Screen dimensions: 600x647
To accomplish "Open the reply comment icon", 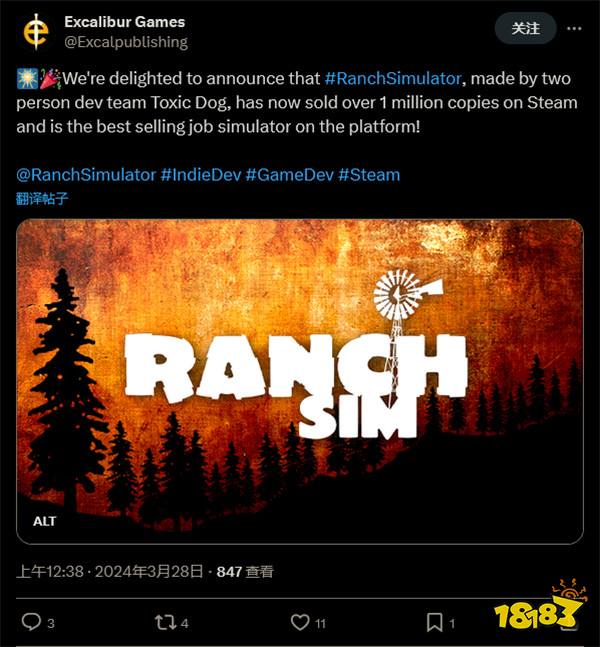I will (x=31, y=622).
